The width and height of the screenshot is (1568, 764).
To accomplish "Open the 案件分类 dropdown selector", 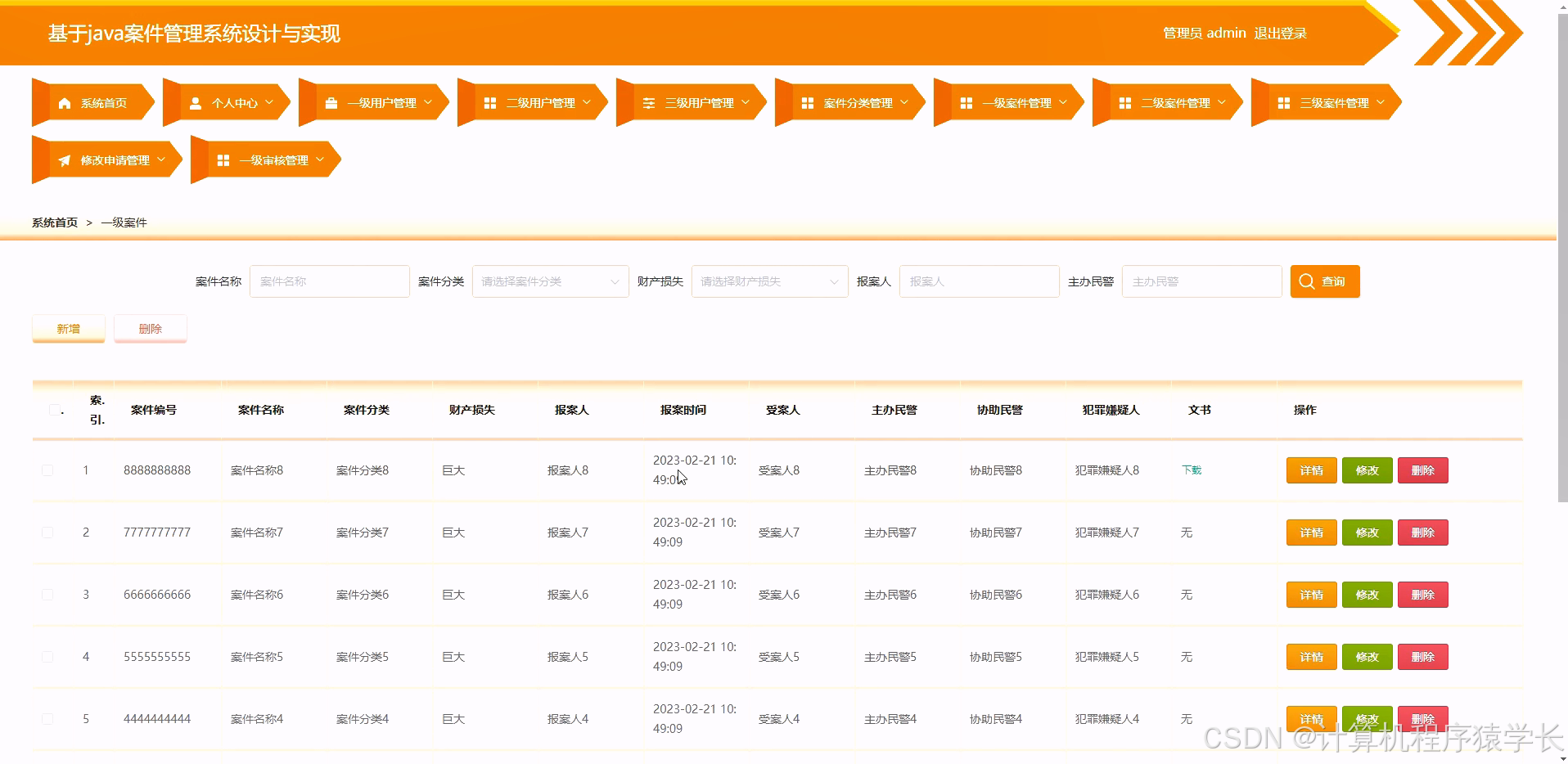I will coord(550,281).
